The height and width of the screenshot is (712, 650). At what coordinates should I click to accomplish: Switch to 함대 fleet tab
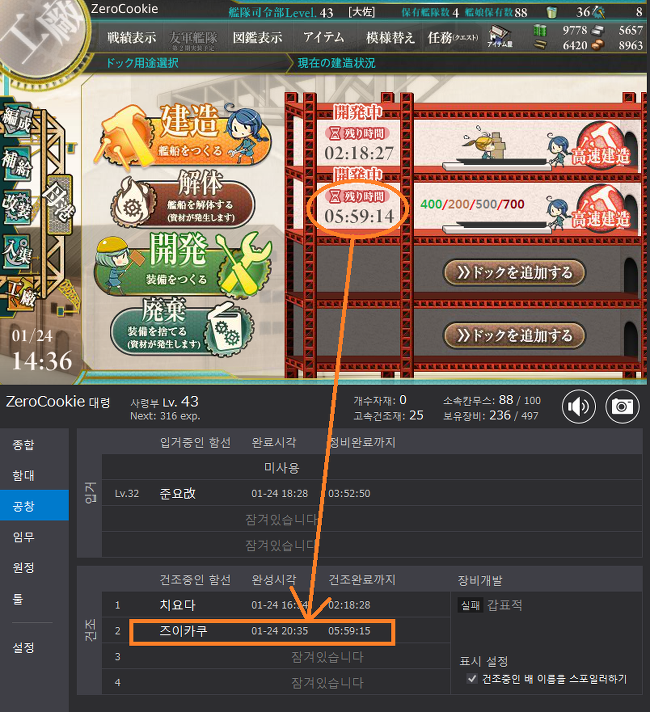[x=35, y=475]
